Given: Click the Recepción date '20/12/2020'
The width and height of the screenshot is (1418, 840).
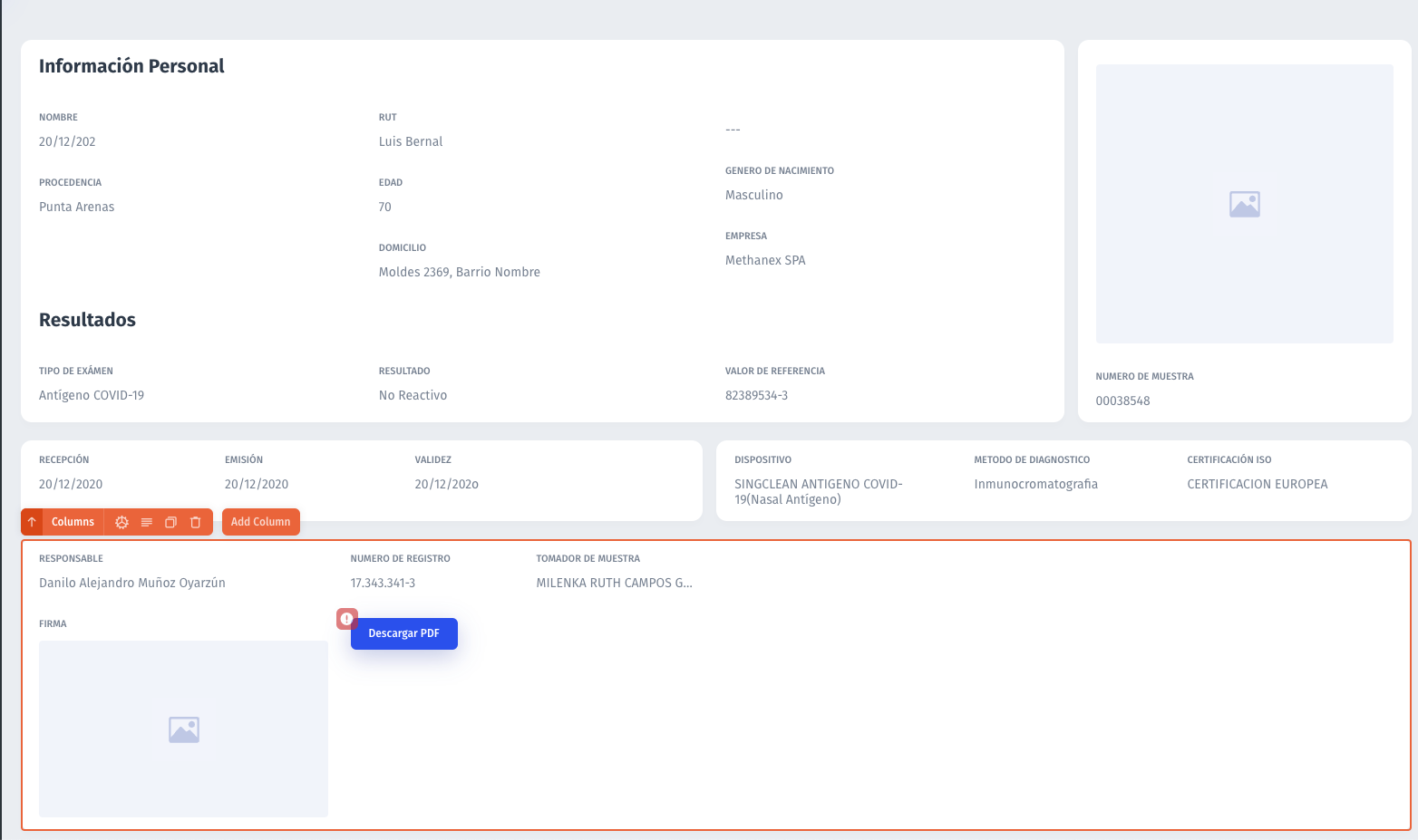Looking at the screenshot, I should 71,484.
